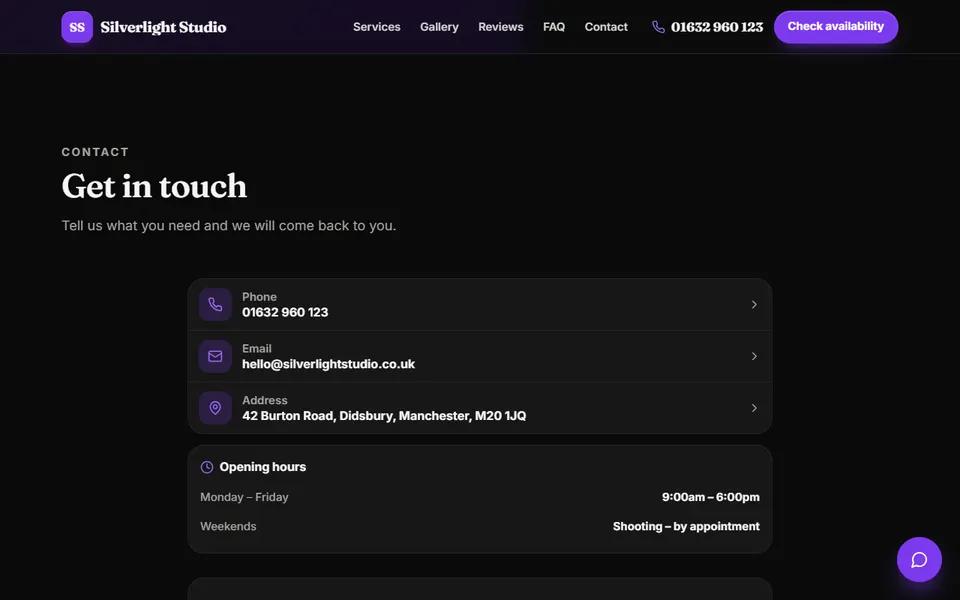Image resolution: width=960 pixels, height=600 pixels.
Task: Click the Silverlight Studio brand name
Action: click(163, 27)
